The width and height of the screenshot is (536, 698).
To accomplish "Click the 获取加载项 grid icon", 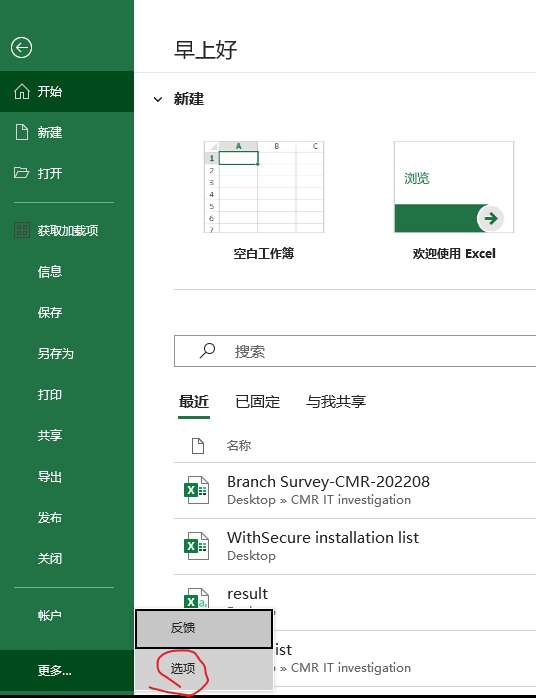I will coord(22,230).
